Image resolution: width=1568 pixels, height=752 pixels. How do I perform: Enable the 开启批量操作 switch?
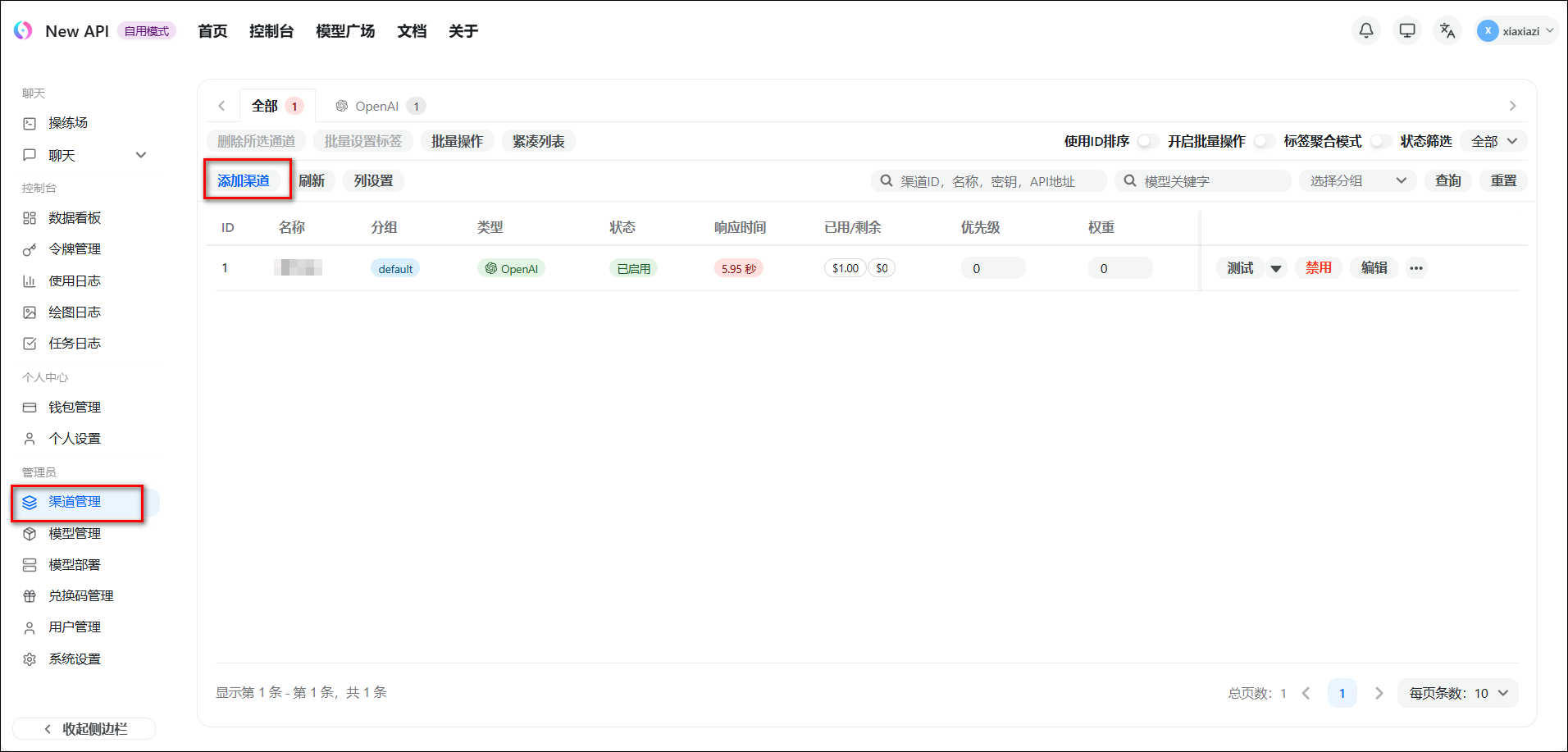pyautogui.click(x=1264, y=141)
